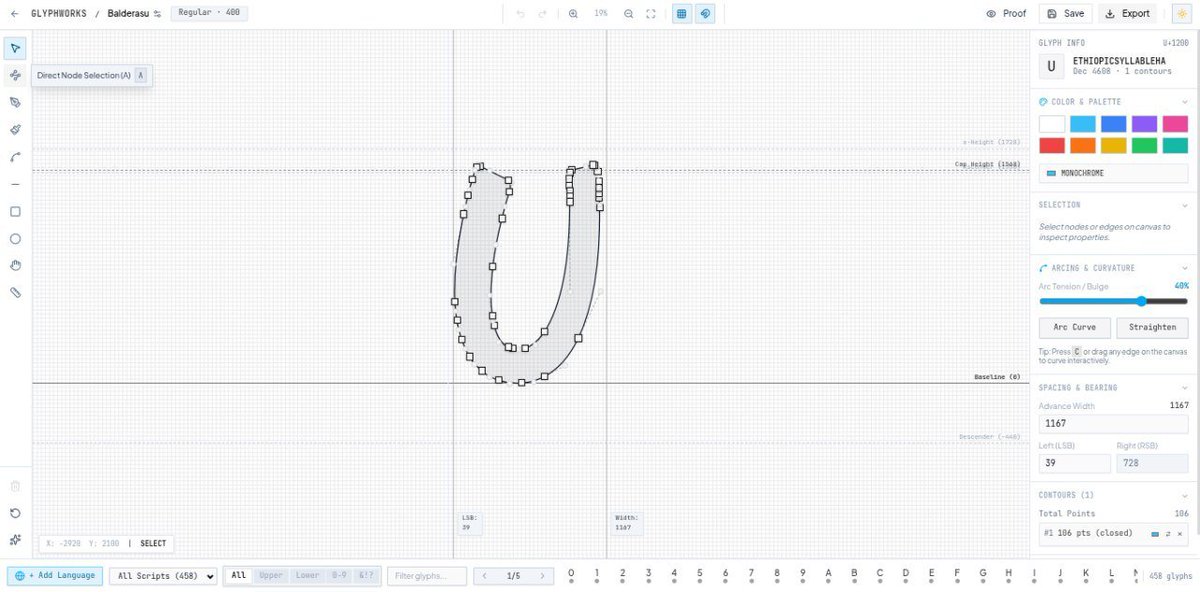Select the Ellipse shape tool
This screenshot has width=1200, height=592.
[x=15, y=239]
